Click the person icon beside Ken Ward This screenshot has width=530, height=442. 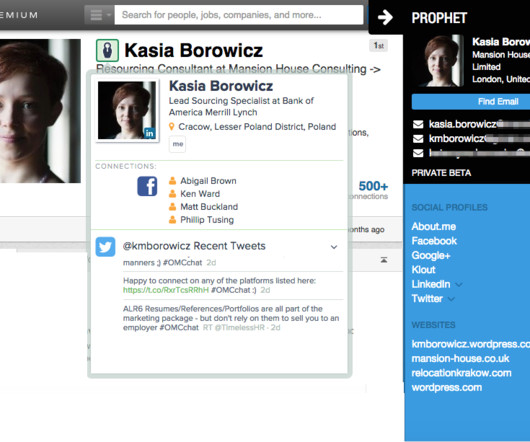point(172,194)
